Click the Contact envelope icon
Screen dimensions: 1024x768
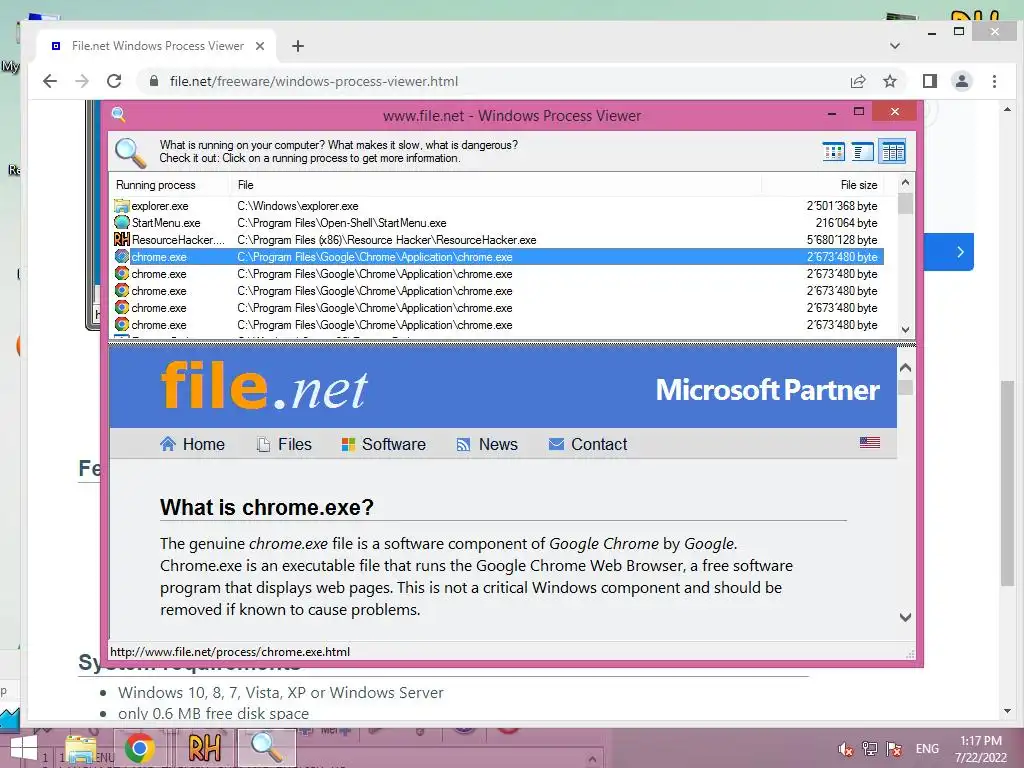(556, 444)
